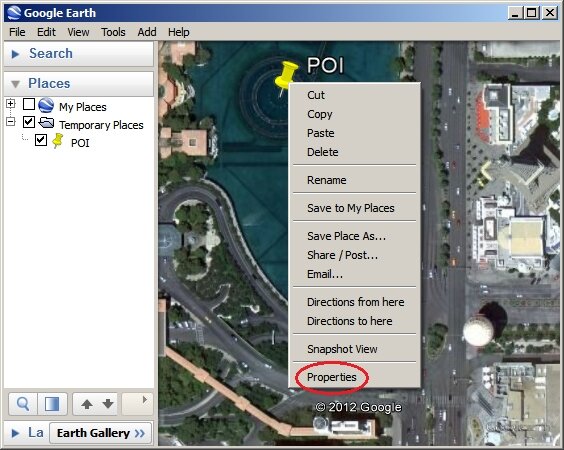The width and height of the screenshot is (564, 450).
Task: Open Earth Gallery
Action: [101, 433]
